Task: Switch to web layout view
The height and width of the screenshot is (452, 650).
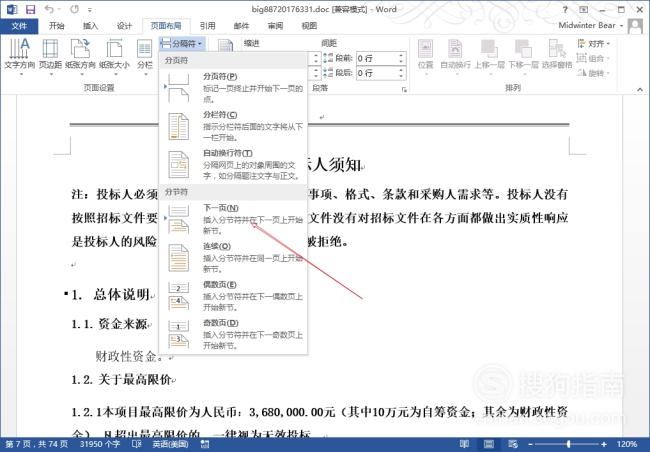Action: click(513, 444)
